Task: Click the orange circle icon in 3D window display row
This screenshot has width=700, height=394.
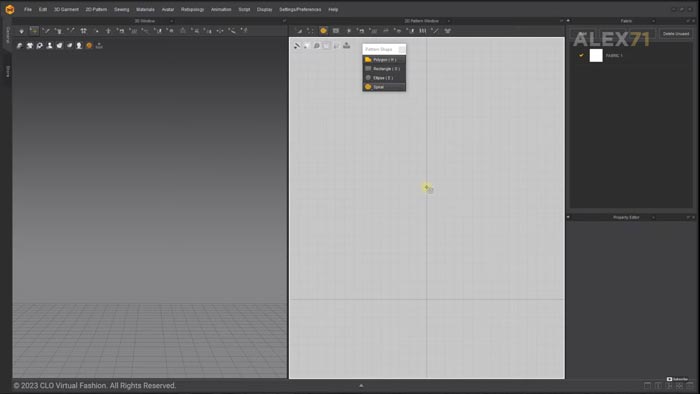Action: 89,46
